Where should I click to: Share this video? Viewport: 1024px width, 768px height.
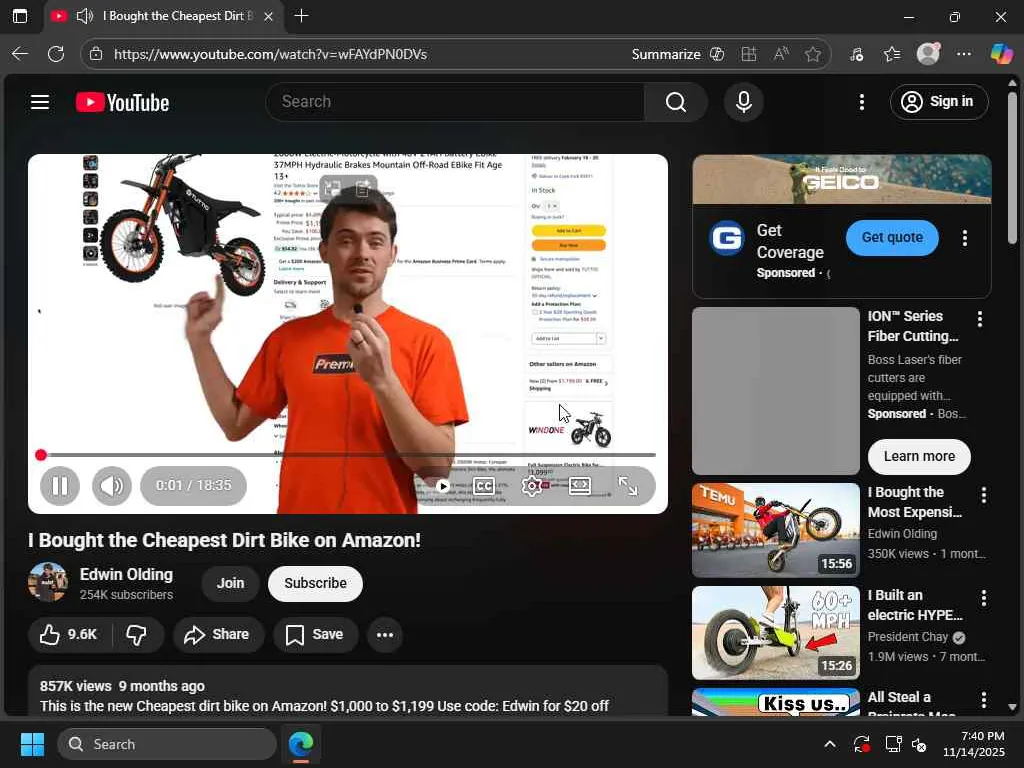click(216, 634)
